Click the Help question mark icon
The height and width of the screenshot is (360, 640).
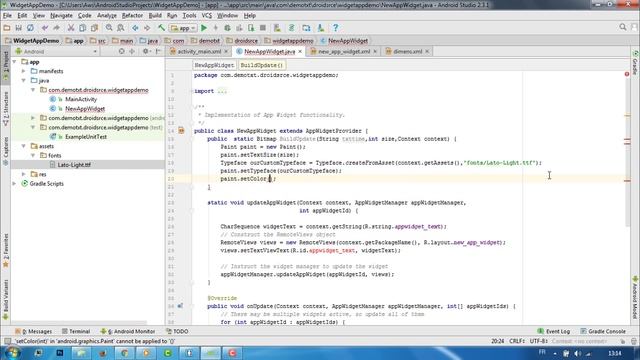coord(336,28)
